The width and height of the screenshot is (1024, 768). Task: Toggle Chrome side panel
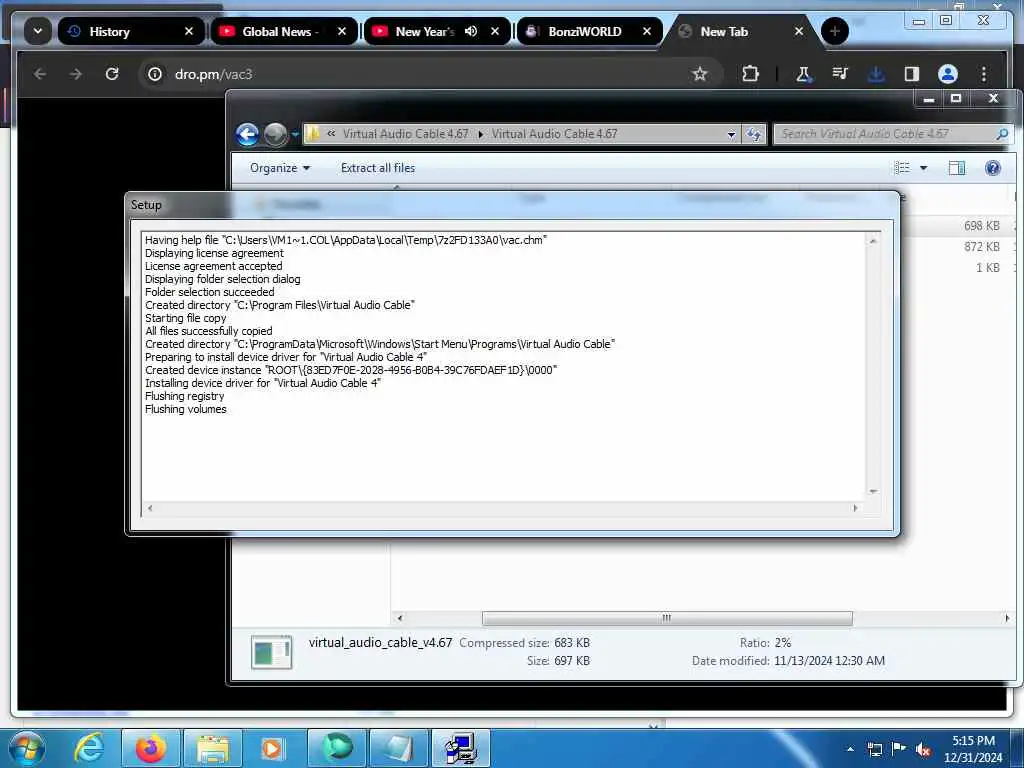click(x=912, y=74)
